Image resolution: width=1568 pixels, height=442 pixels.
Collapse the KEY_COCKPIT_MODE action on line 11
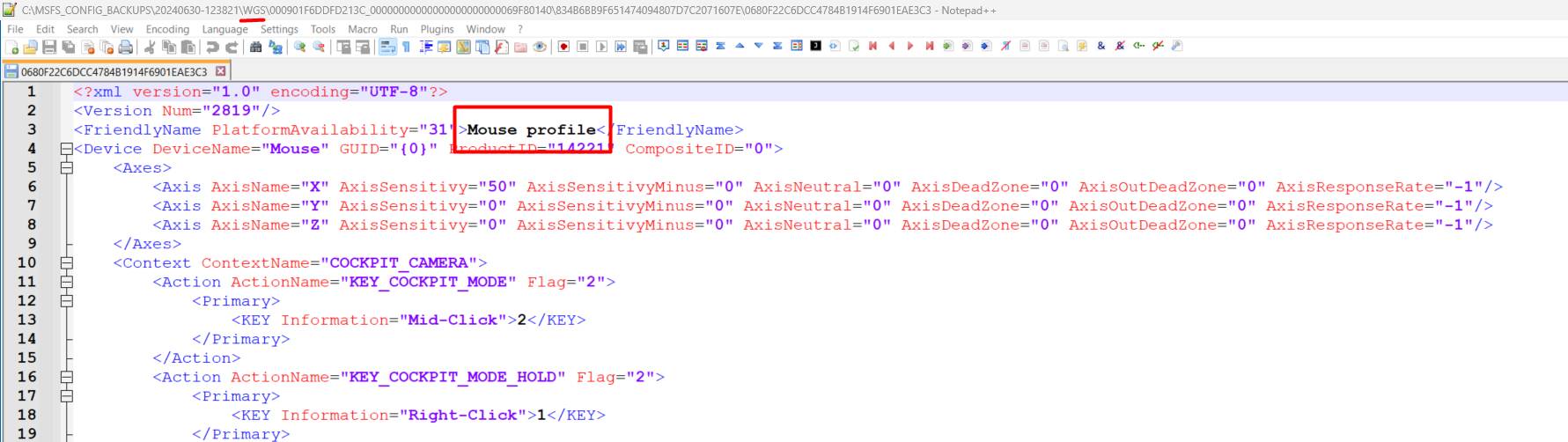point(66,282)
